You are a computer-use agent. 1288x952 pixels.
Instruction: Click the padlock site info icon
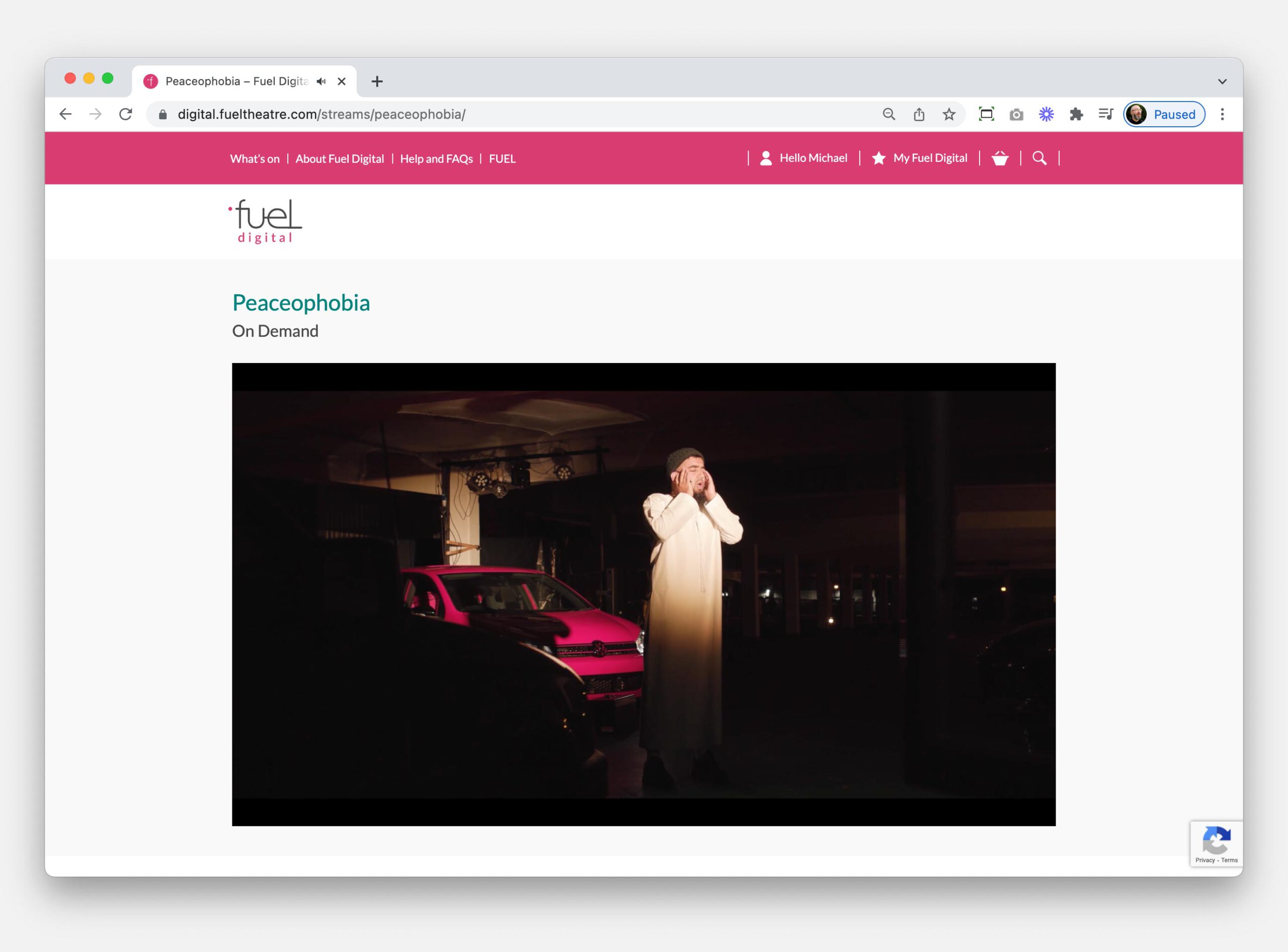tap(163, 115)
